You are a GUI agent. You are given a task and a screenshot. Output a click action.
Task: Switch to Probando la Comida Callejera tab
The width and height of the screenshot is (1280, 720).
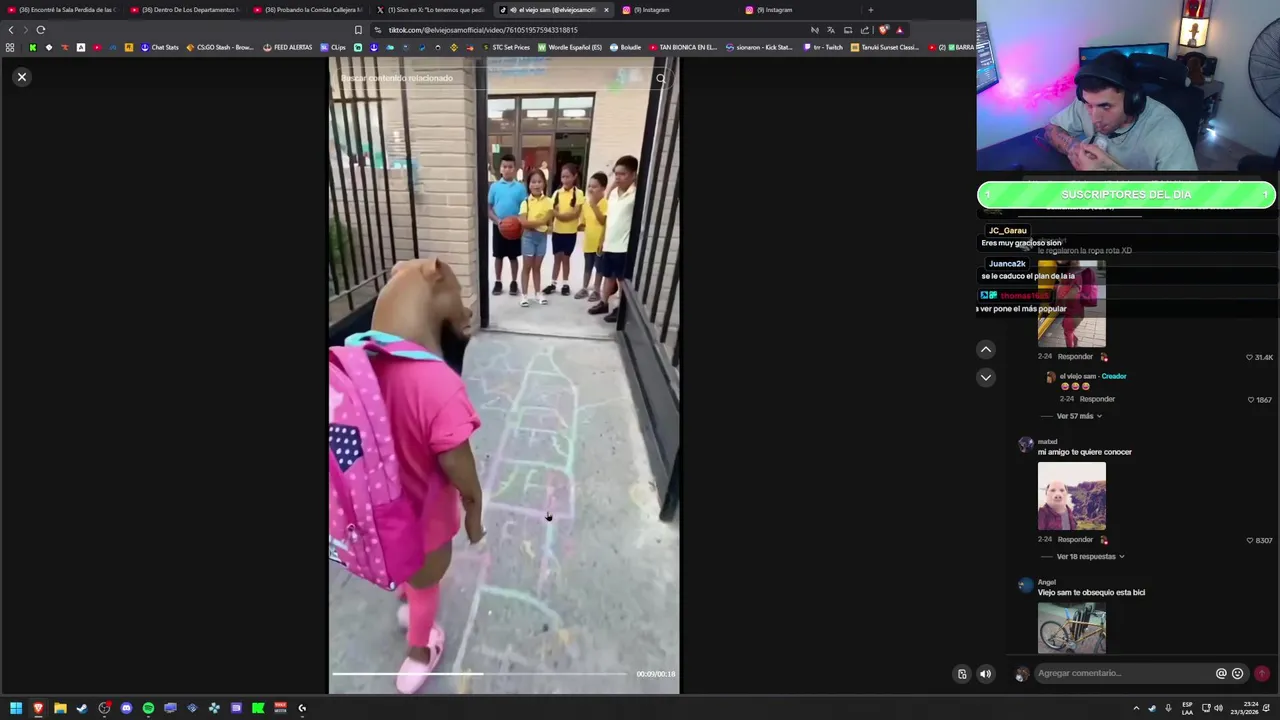pos(308,10)
